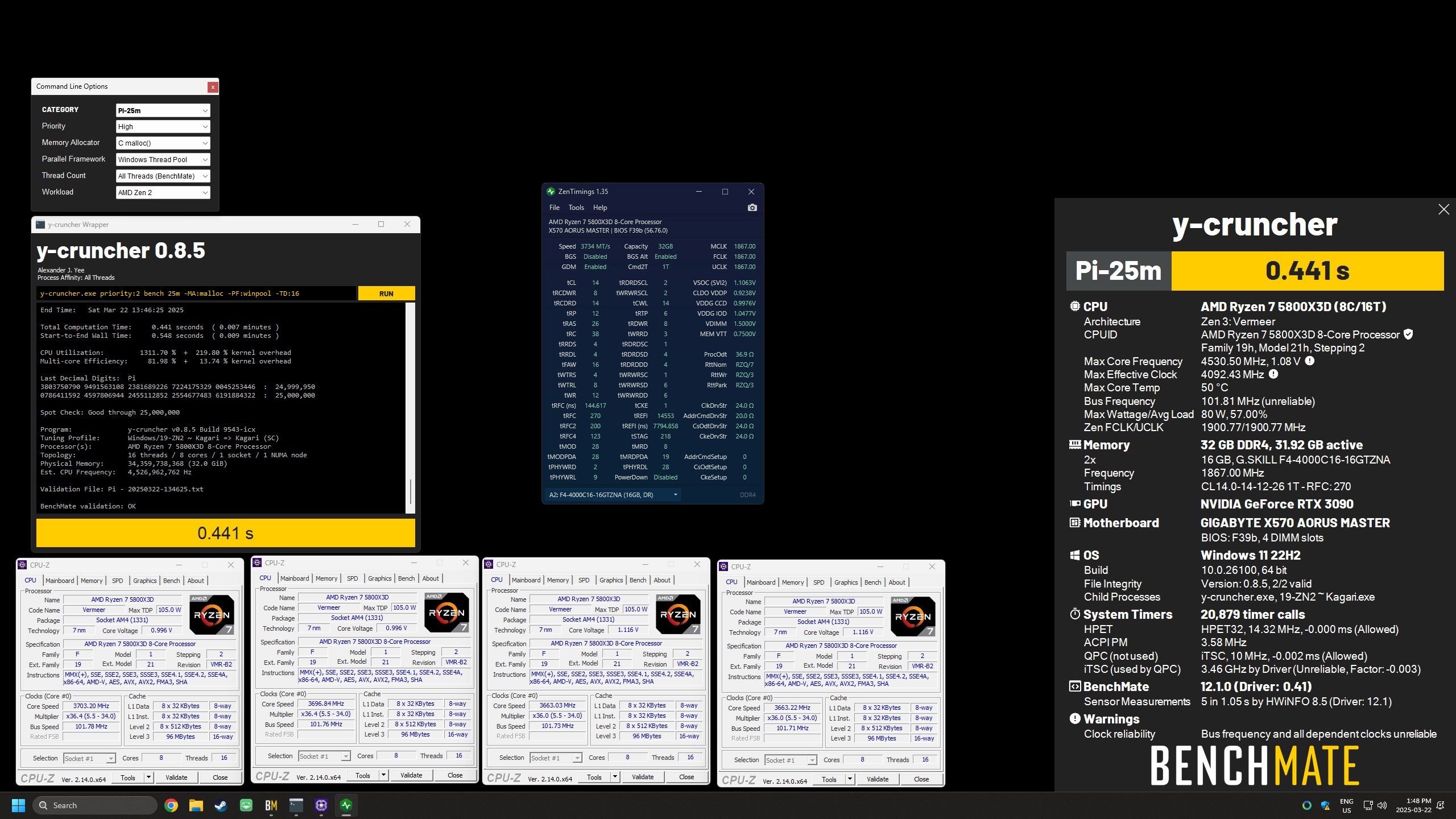Click the circular tray icon near Windows Security
The width and height of the screenshot is (1456, 819).
pyautogui.click(x=1307, y=805)
